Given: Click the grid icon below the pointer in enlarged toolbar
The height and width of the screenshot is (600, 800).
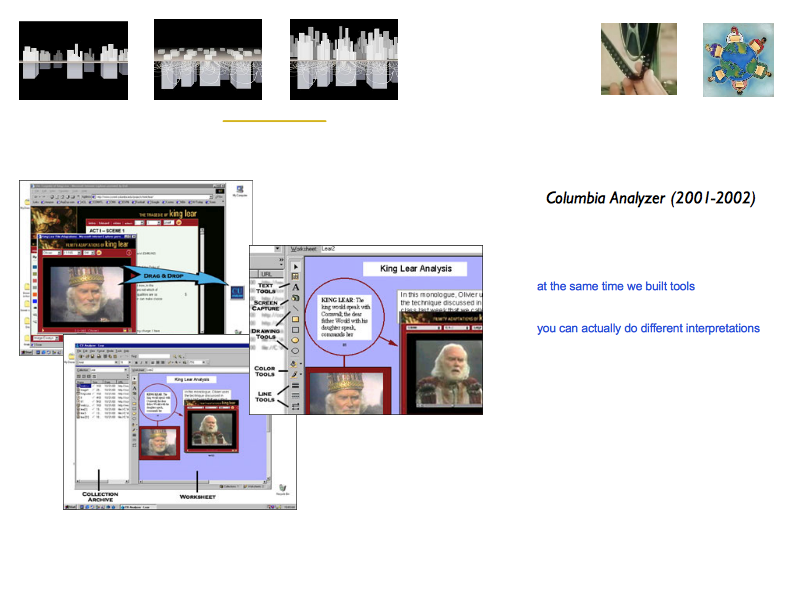Looking at the screenshot, I should 295,277.
